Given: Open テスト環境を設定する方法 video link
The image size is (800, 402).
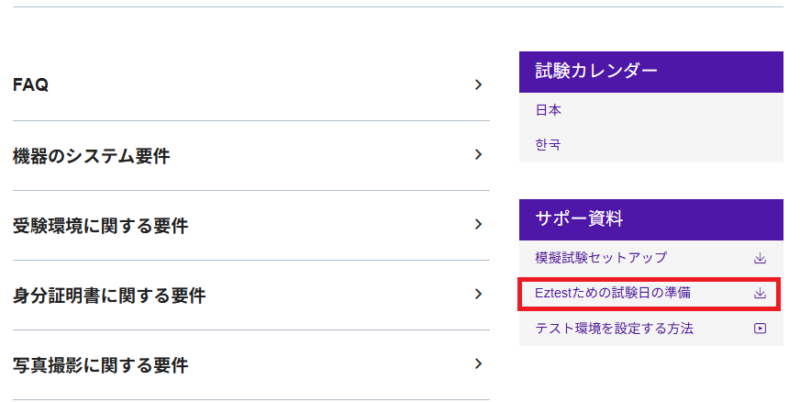Looking at the screenshot, I should point(614,328).
